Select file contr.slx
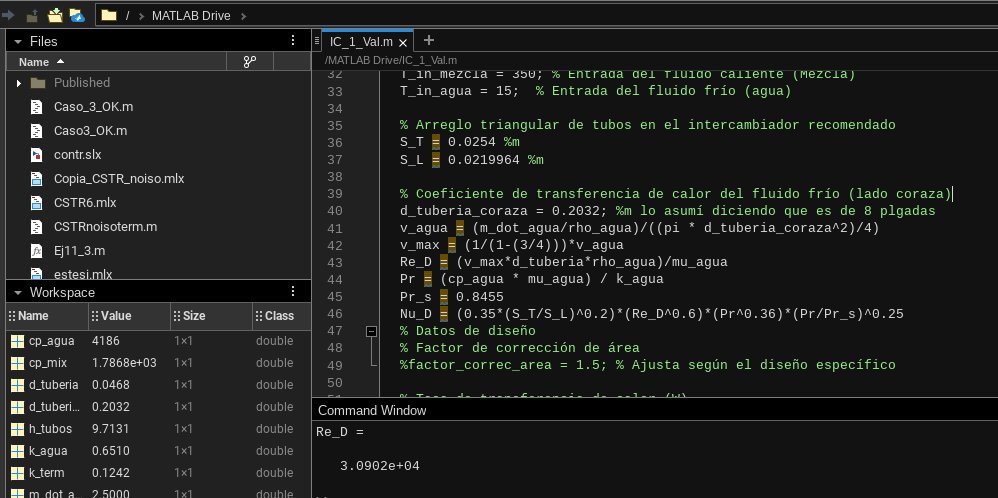 tap(78, 155)
